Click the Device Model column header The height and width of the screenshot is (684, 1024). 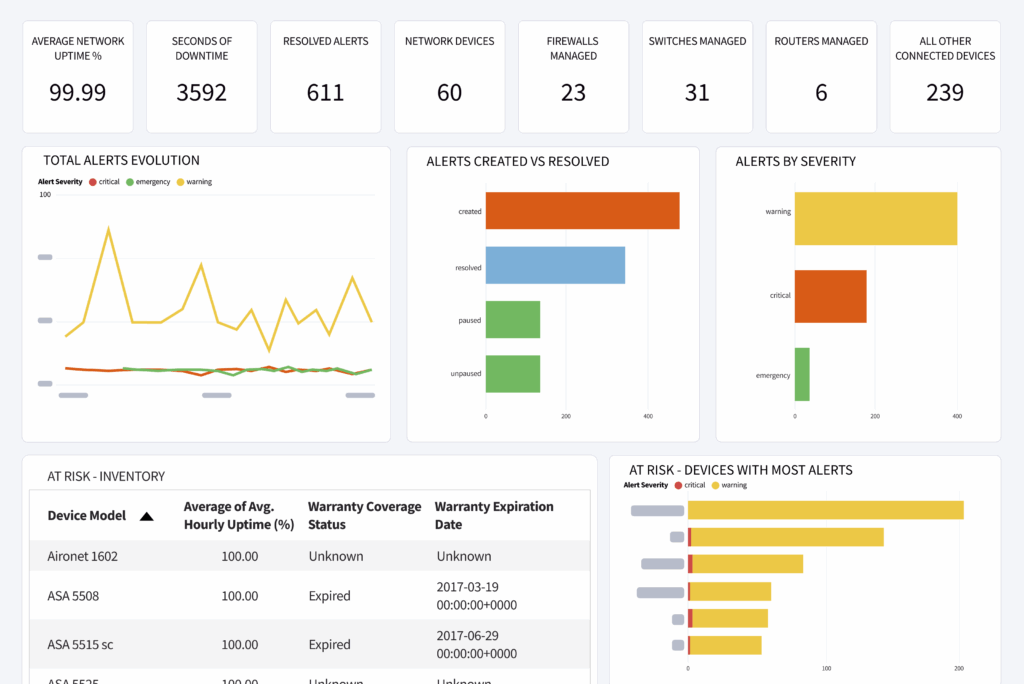[x=87, y=515]
